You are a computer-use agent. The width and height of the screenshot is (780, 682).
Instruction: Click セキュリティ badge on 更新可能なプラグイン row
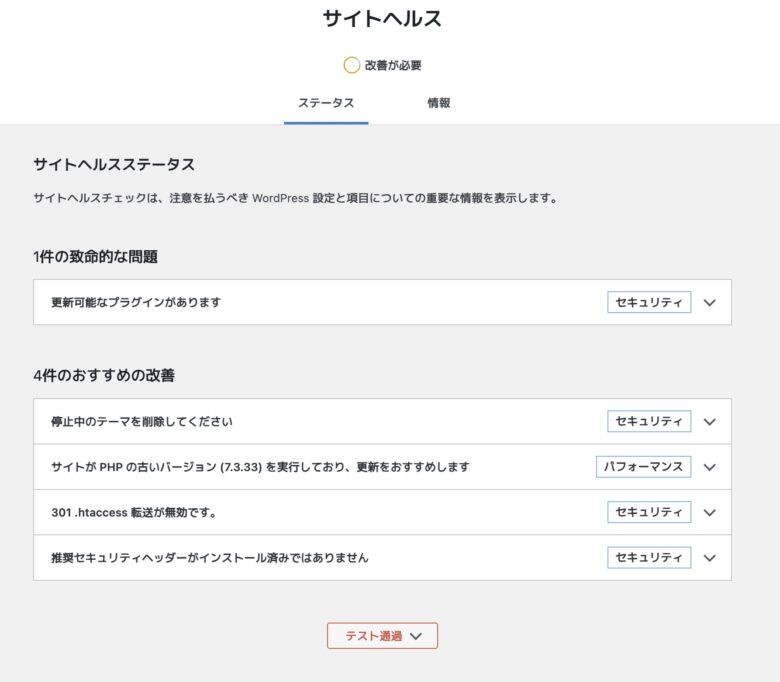tap(649, 302)
